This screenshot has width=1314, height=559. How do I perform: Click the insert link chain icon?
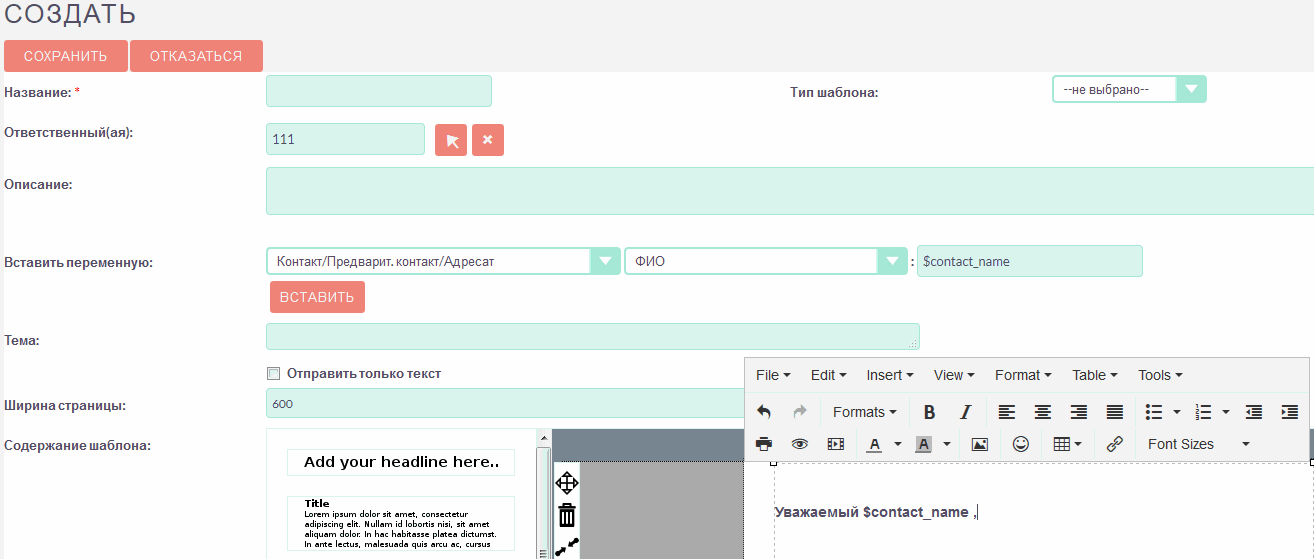1115,444
